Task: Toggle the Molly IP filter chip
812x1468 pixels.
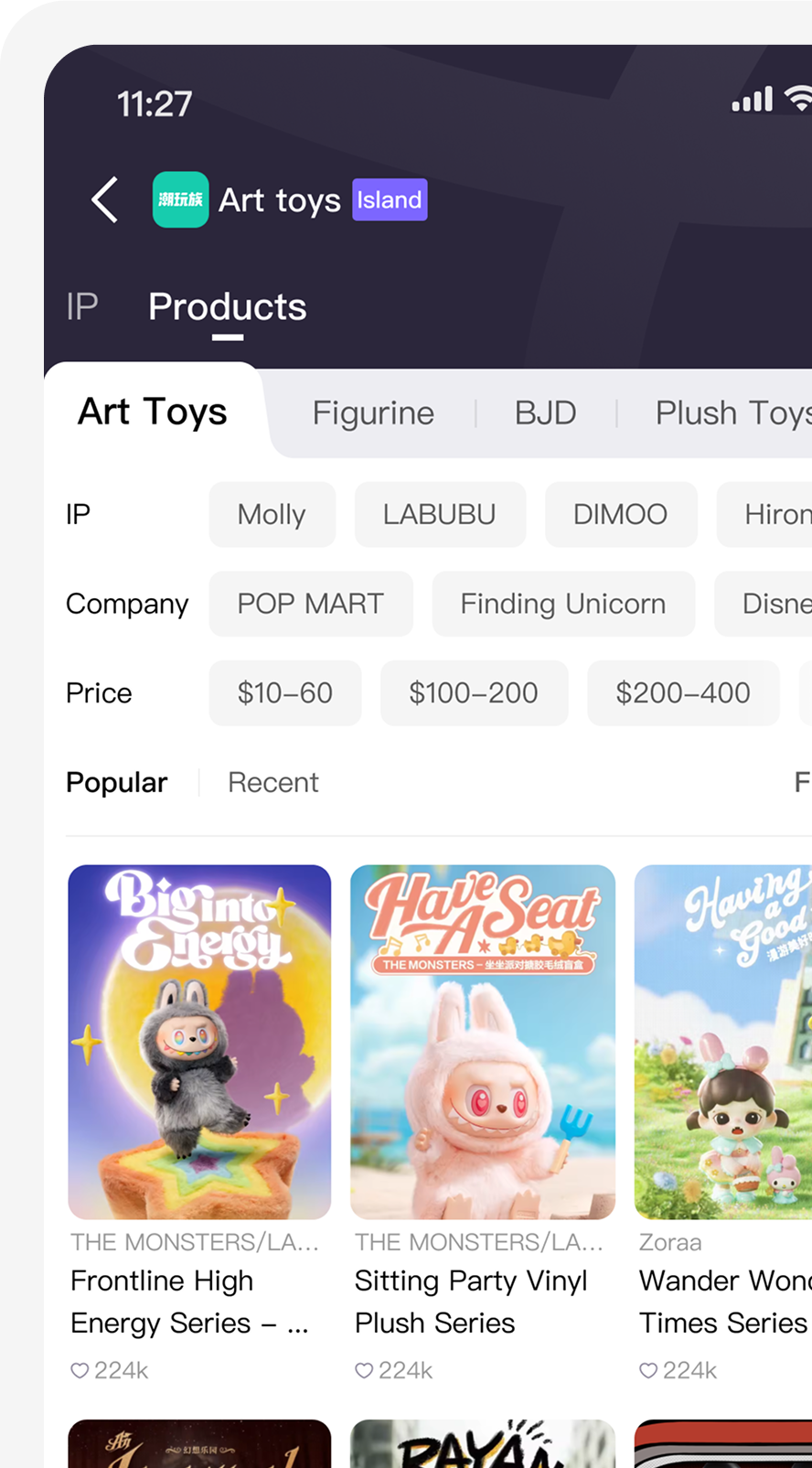Action: pyautogui.click(x=272, y=514)
